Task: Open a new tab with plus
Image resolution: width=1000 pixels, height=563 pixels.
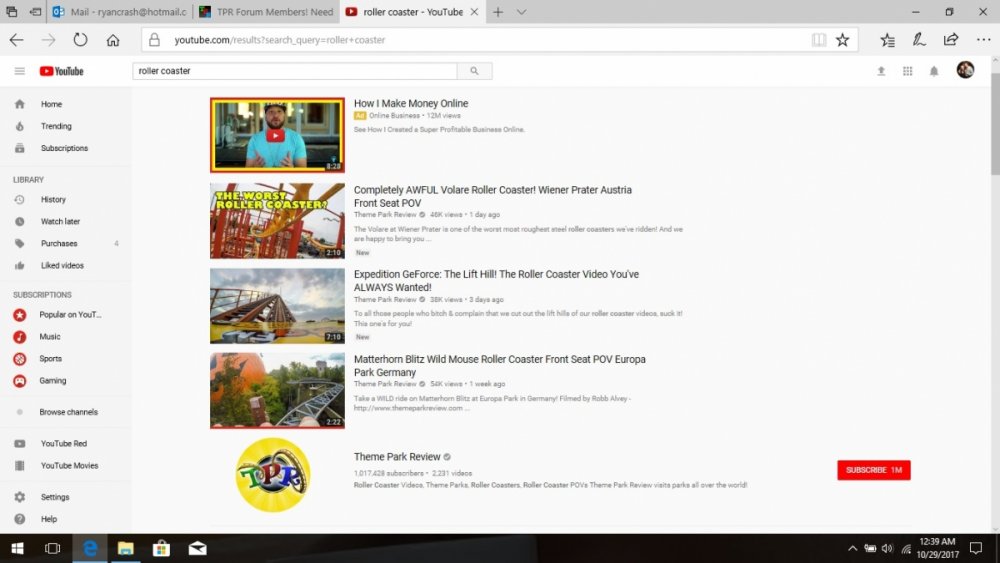Action: 498,11
